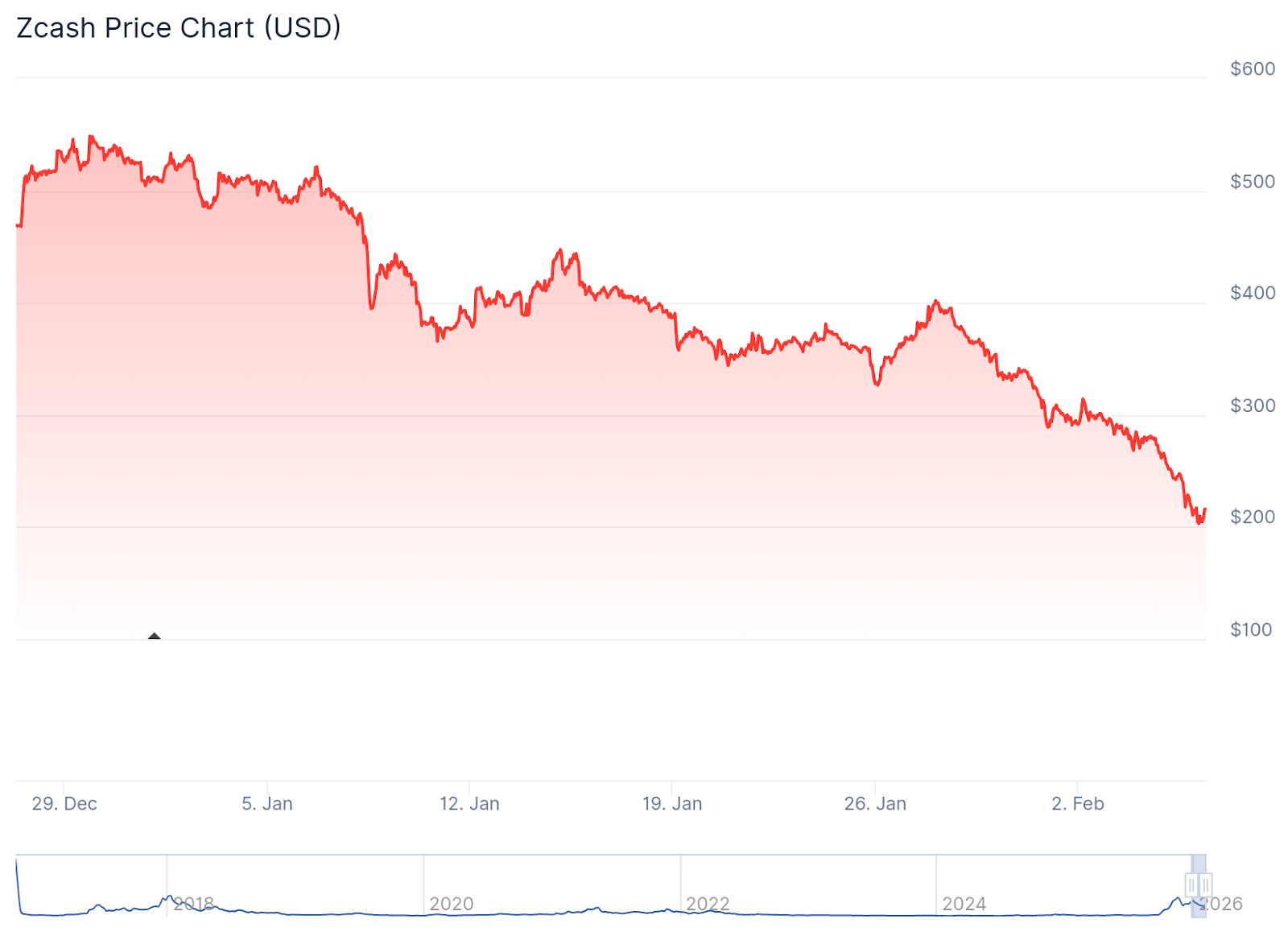Click the dark triangle marker on chart

click(155, 637)
